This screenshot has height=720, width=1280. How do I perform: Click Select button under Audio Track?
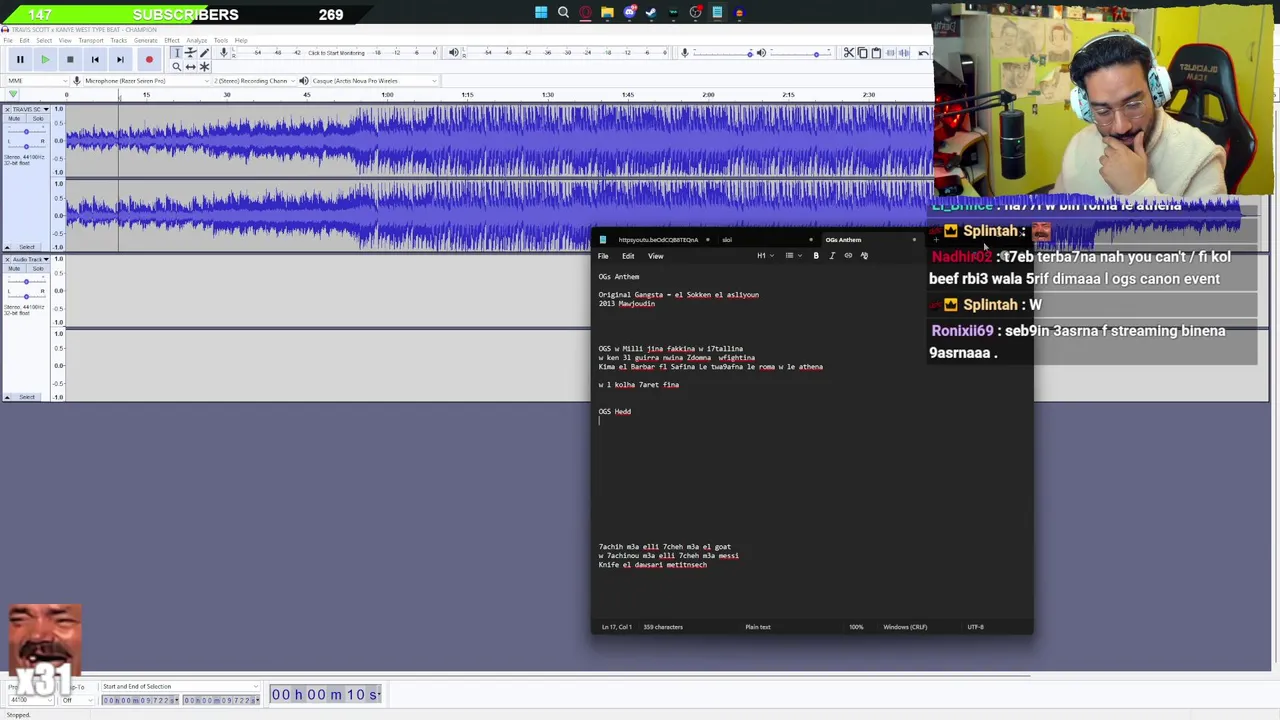(28, 397)
